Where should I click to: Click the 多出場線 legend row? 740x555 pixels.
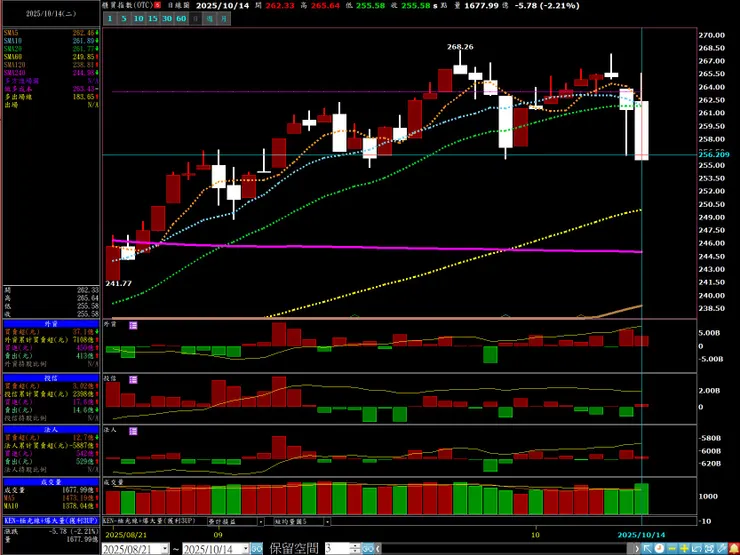click(x=51, y=97)
